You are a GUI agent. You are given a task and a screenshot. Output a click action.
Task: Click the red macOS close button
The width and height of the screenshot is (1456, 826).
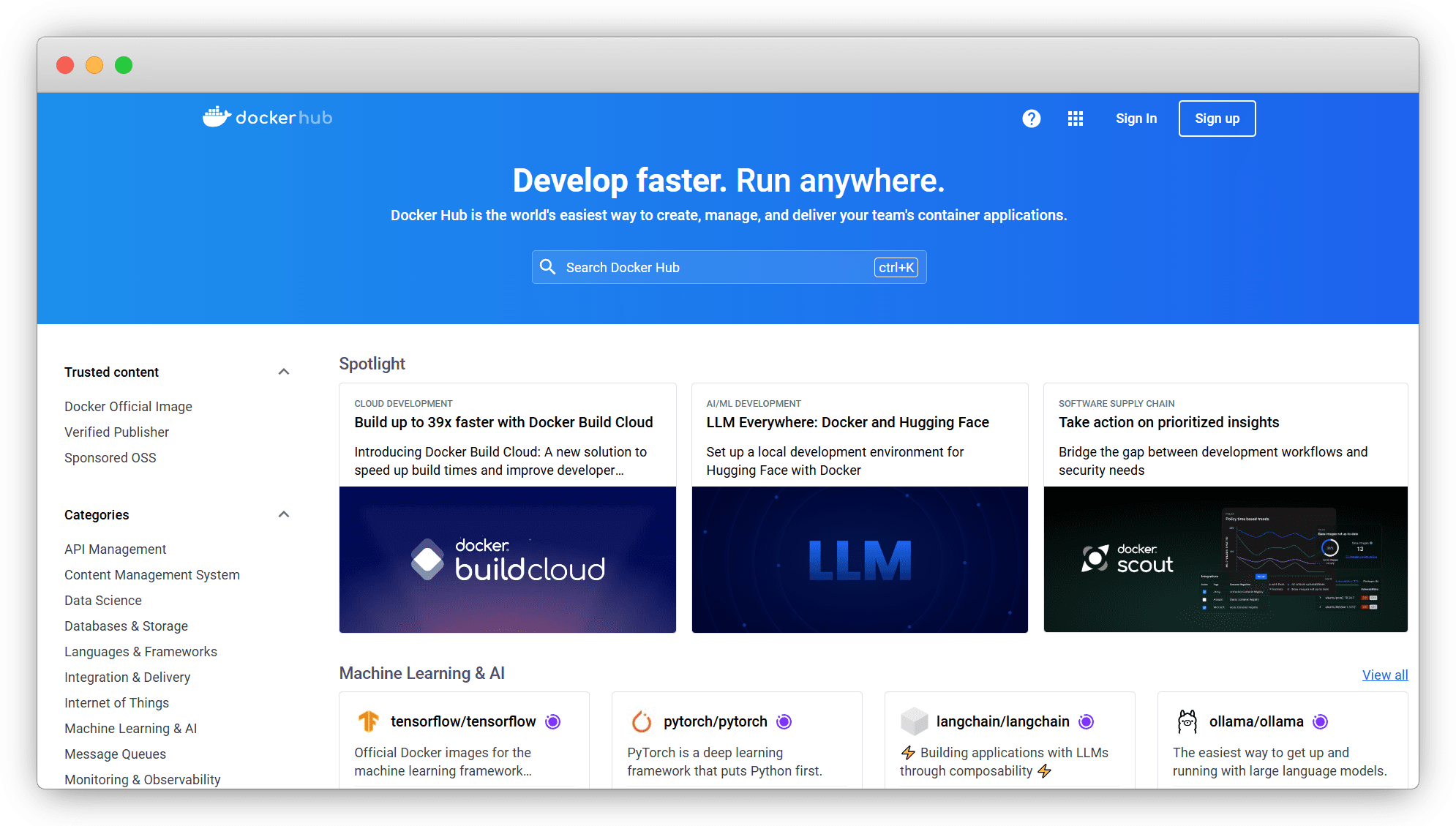[x=65, y=65]
